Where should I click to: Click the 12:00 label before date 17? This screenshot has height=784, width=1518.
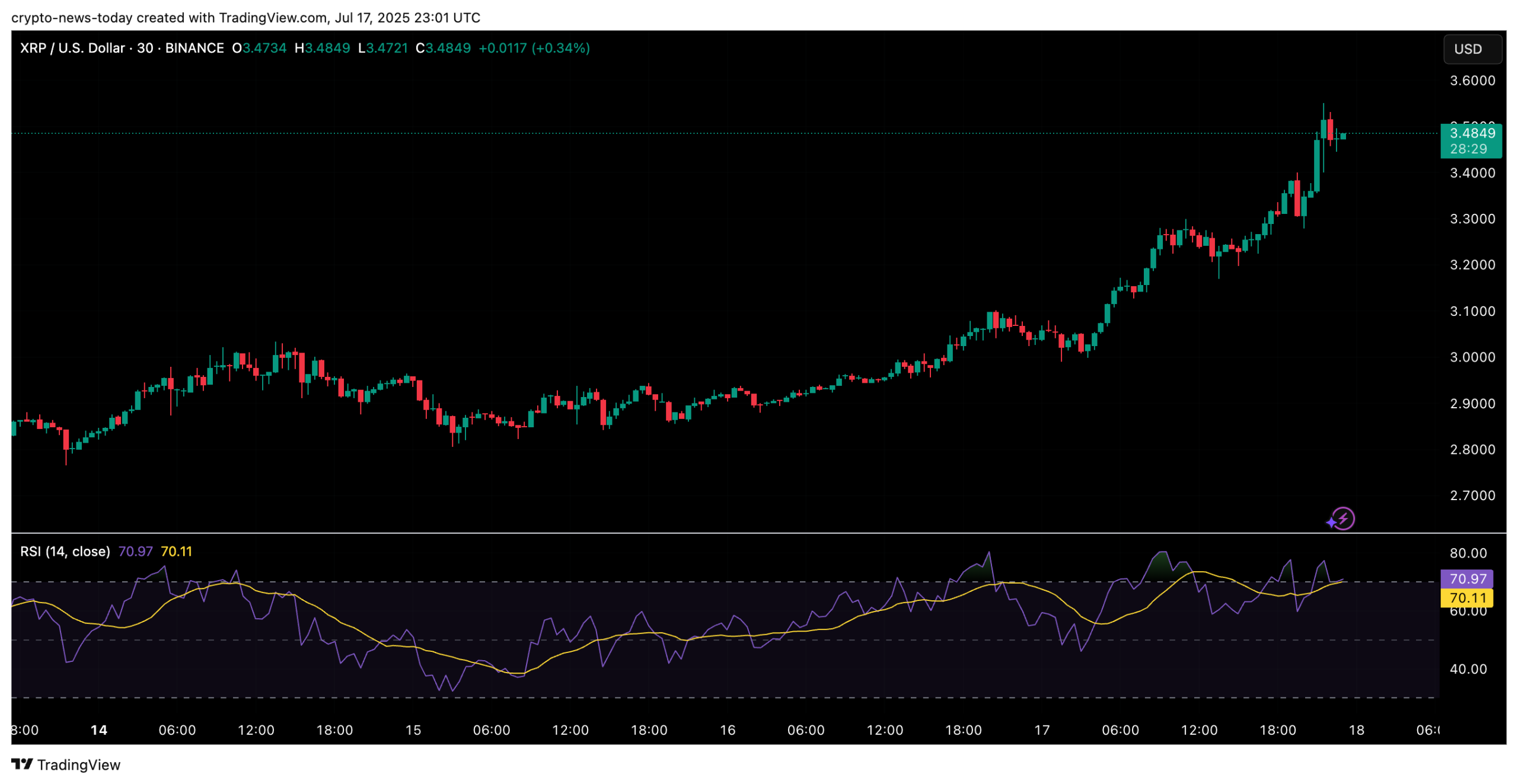[884, 730]
